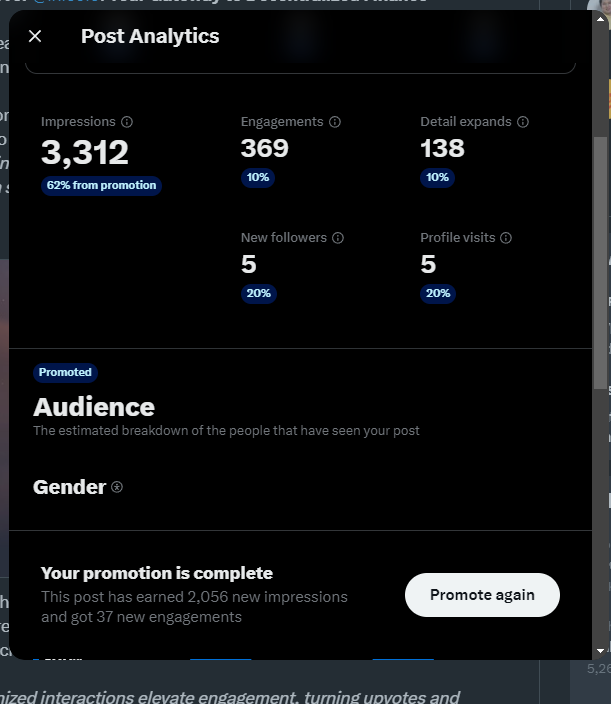
Task: Click the dialog's vertical scrollbar thumb
Action: point(600,263)
